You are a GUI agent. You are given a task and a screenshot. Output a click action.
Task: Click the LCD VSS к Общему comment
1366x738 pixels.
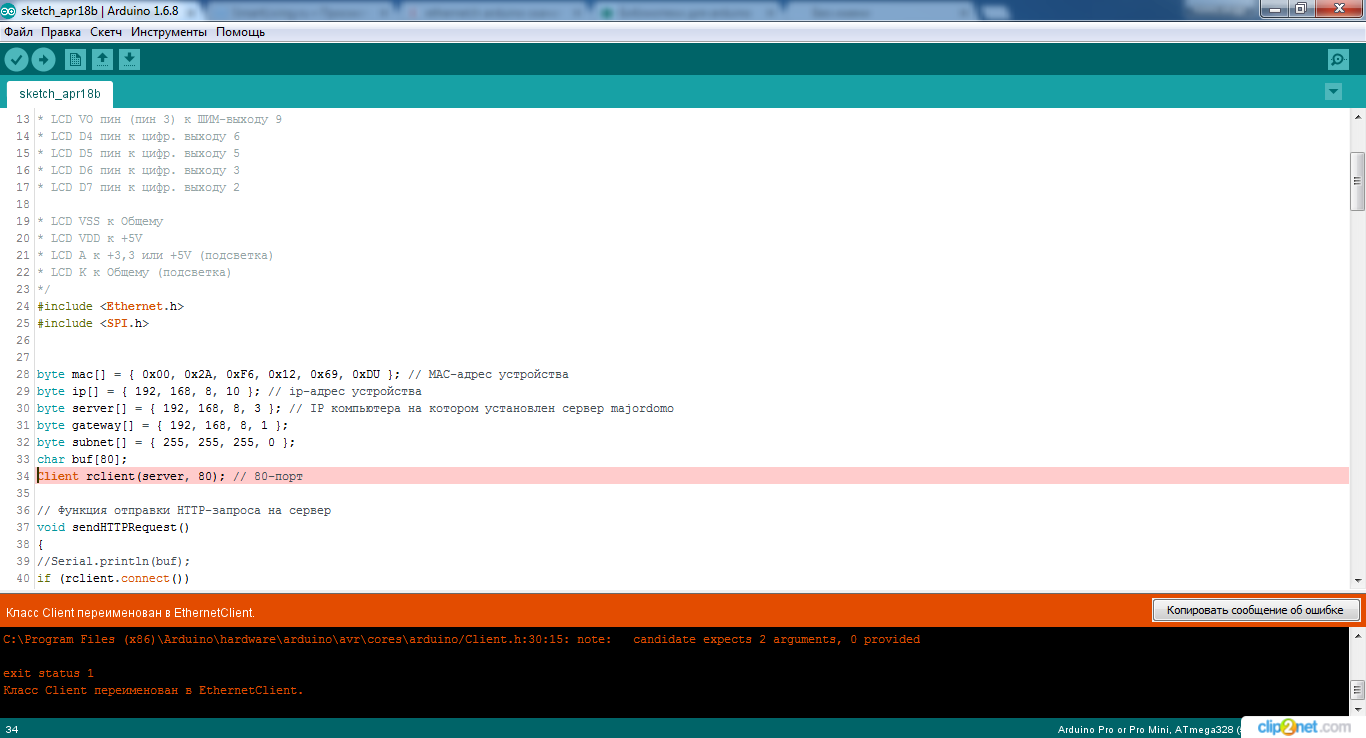pos(100,221)
